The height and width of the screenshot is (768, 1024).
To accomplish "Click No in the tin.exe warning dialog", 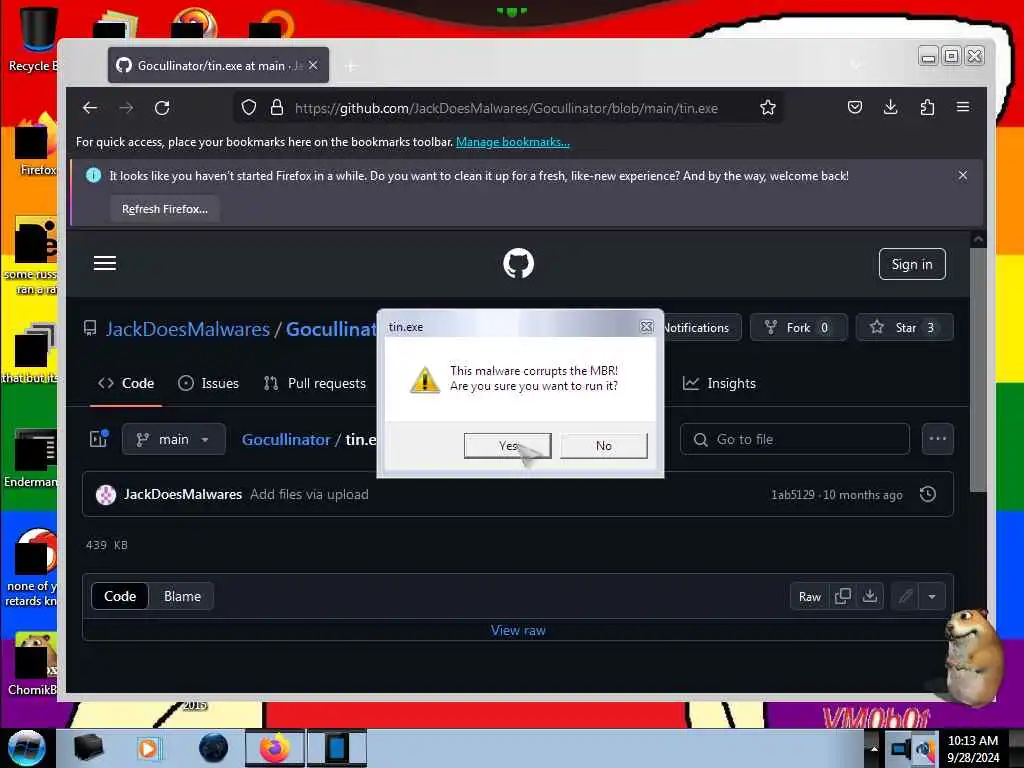I will pyautogui.click(x=603, y=445).
